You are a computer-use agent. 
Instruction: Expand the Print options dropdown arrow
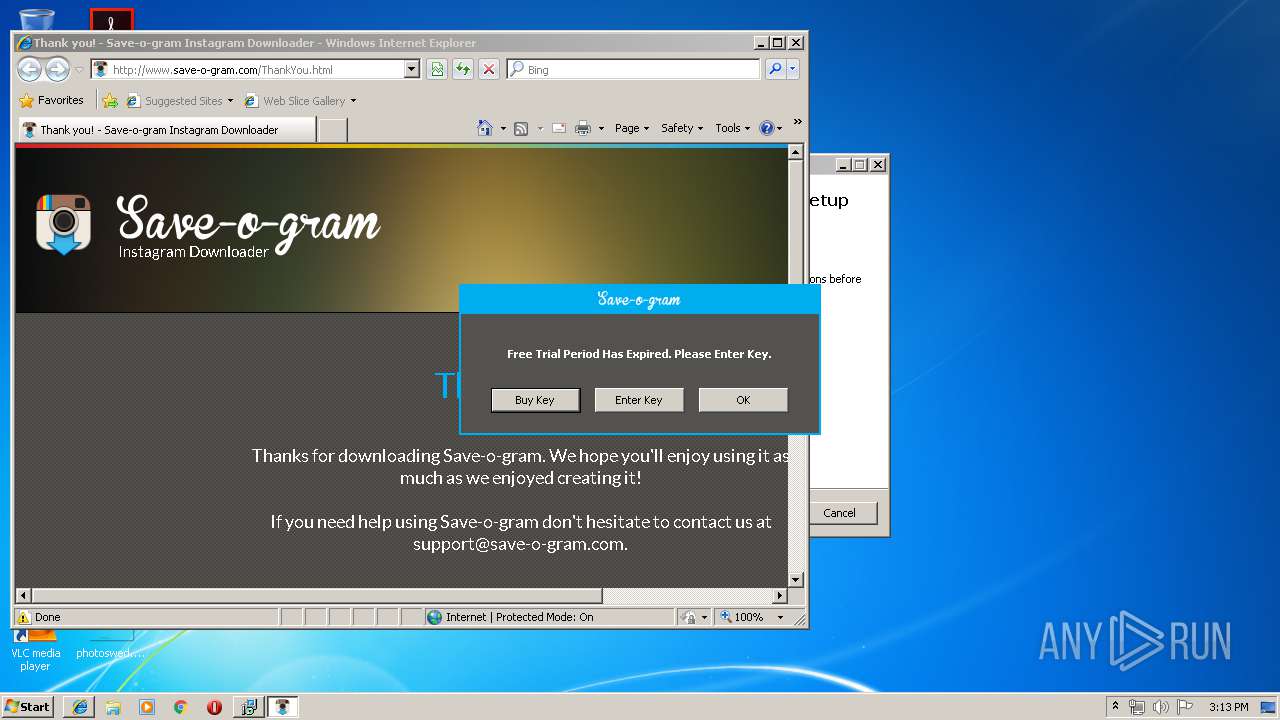pyautogui.click(x=601, y=128)
